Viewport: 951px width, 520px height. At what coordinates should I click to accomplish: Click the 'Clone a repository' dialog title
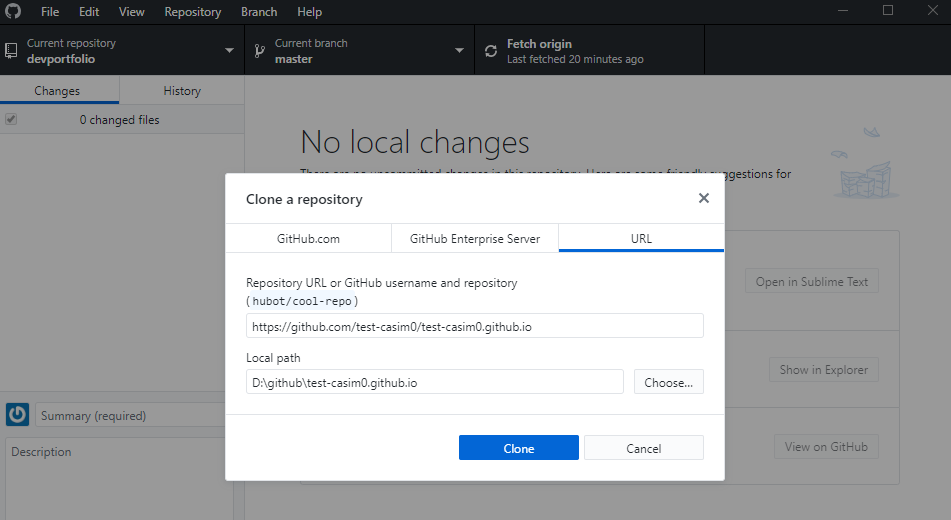coord(304,199)
